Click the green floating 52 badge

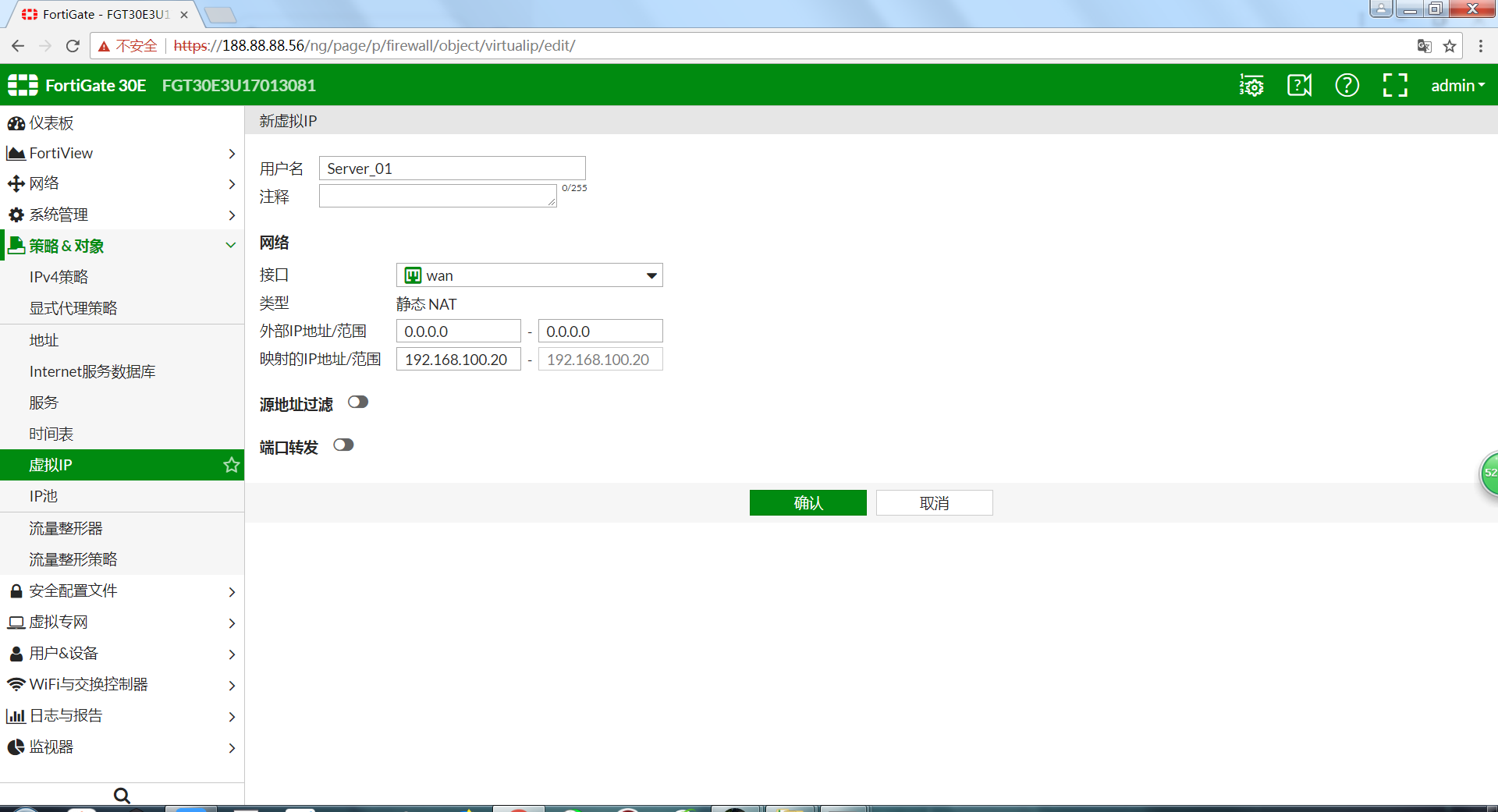click(1489, 473)
